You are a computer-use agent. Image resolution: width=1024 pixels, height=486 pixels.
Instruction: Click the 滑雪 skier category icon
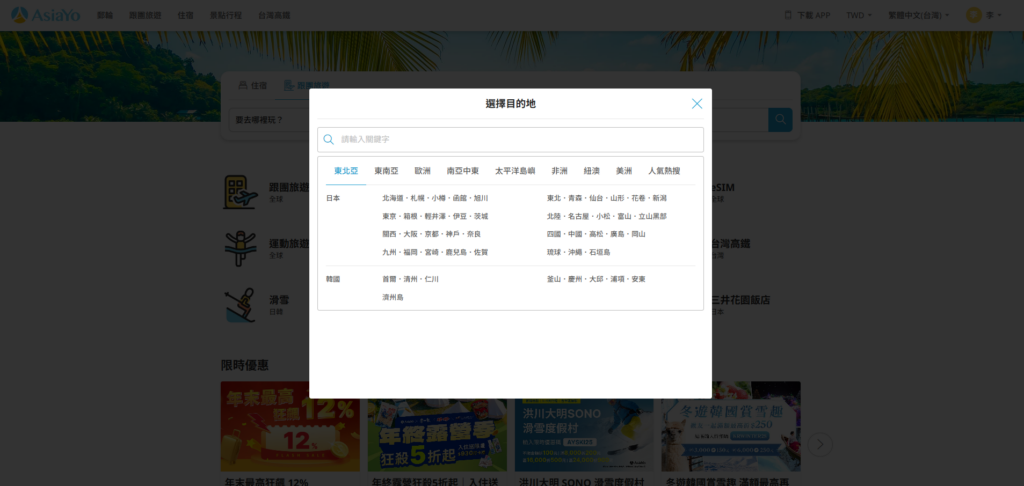click(x=240, y=305)
